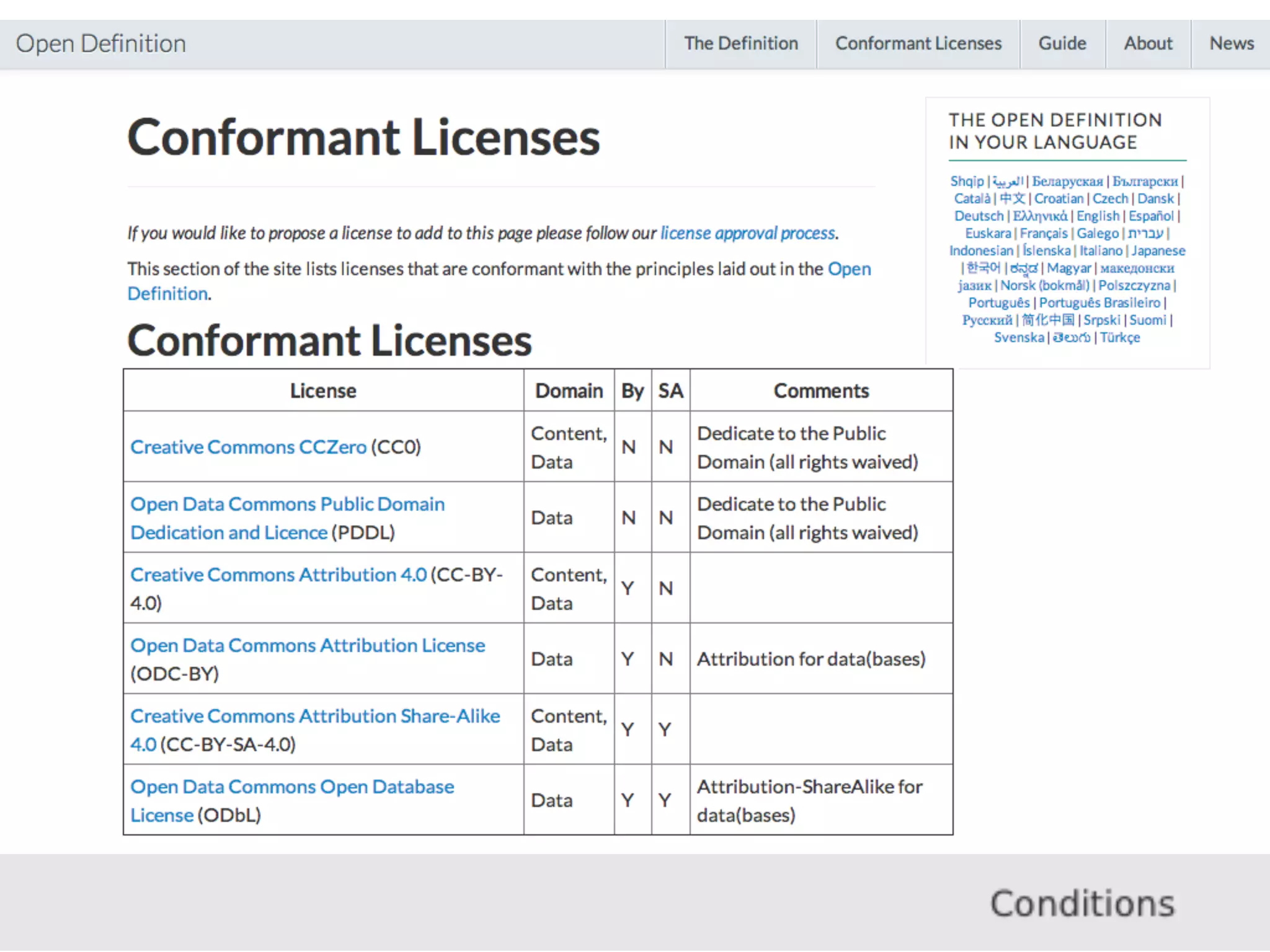Follow the license approval process link
The image size is (1270, 952).
[747, 233]
